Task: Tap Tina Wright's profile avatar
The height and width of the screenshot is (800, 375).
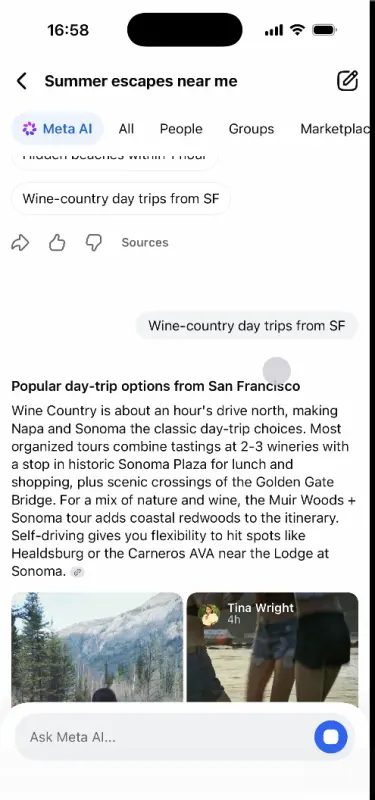Action: [x=210, y=615]
